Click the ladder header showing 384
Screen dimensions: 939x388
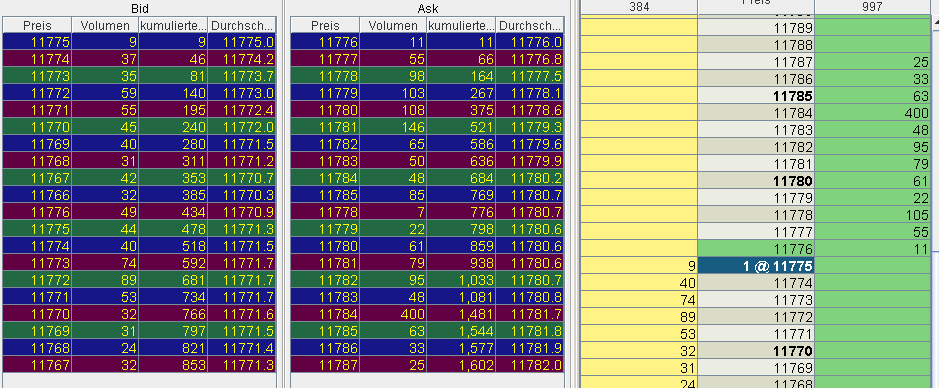tap(639, 7)
